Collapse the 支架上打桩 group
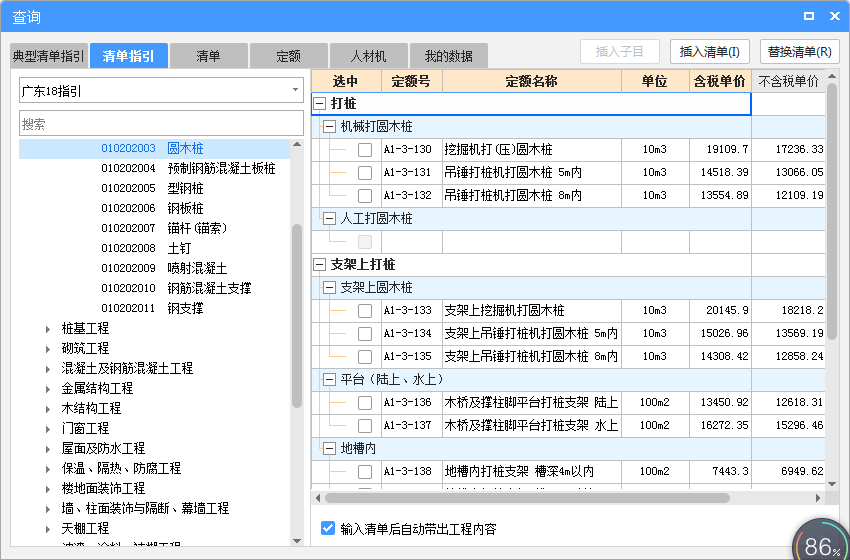The image size is (850, 560). tap(320, 265)
